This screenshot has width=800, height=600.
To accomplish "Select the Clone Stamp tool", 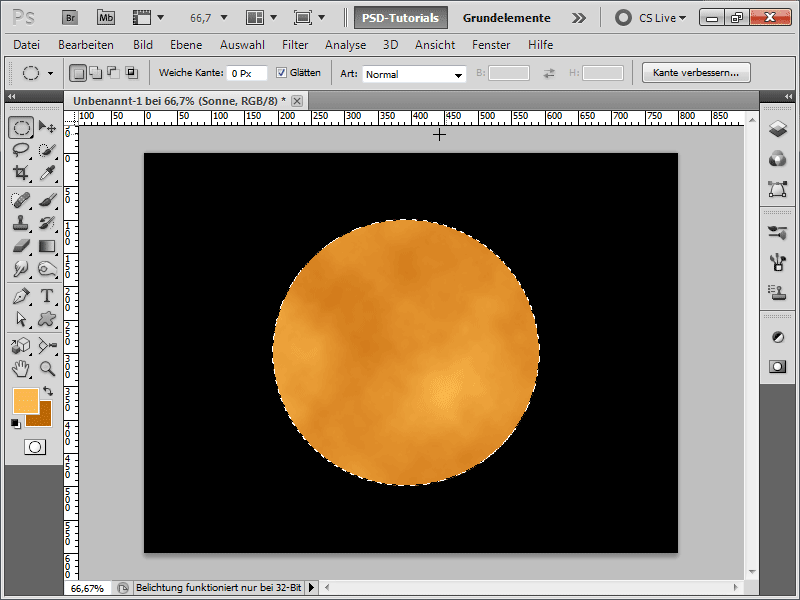I will tap(21, 223).
